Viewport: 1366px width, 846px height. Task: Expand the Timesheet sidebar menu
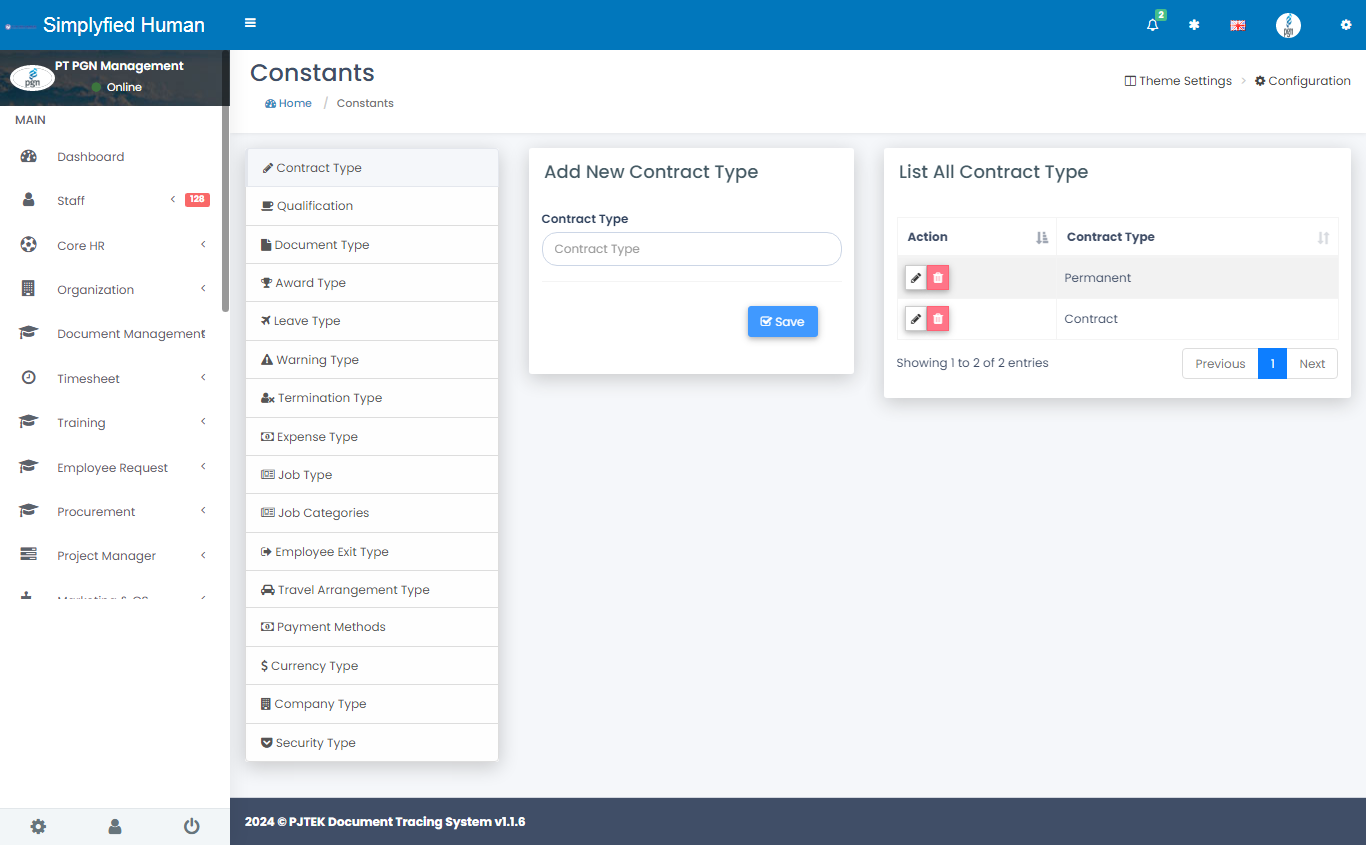[88, 378]
